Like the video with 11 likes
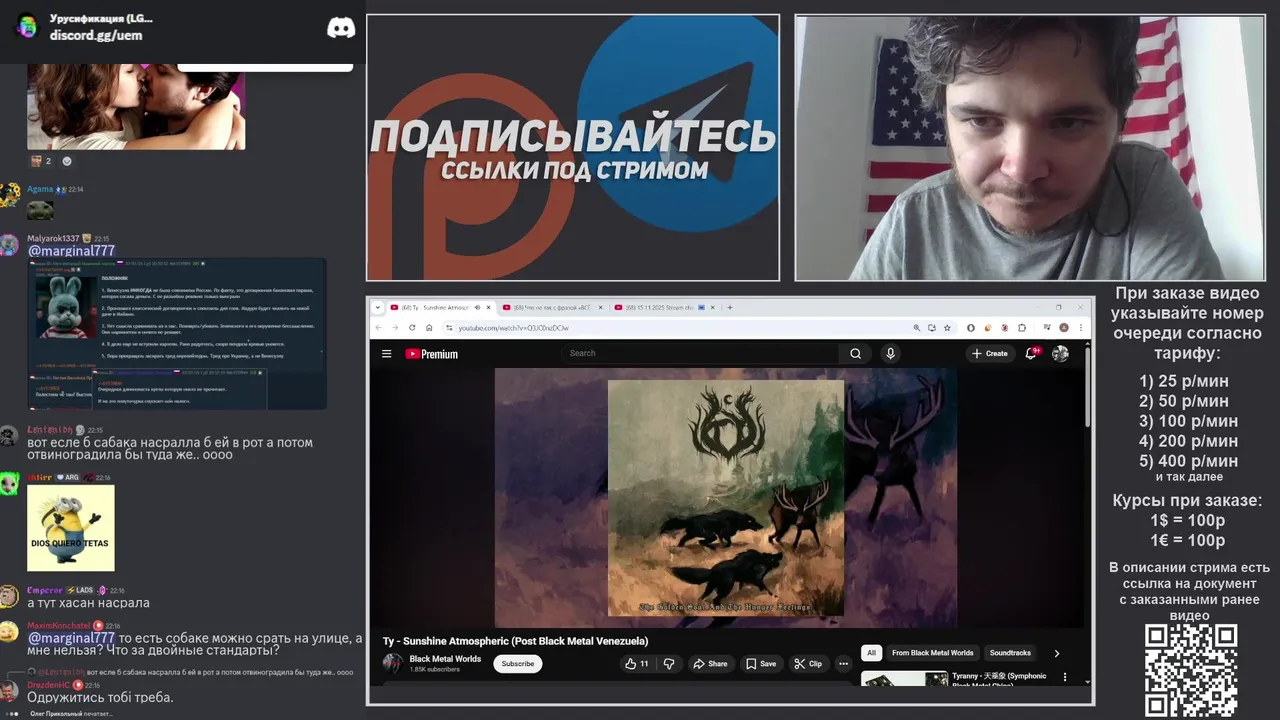The width and height of the screenshot is (1280, 720). tap(636, 663)
